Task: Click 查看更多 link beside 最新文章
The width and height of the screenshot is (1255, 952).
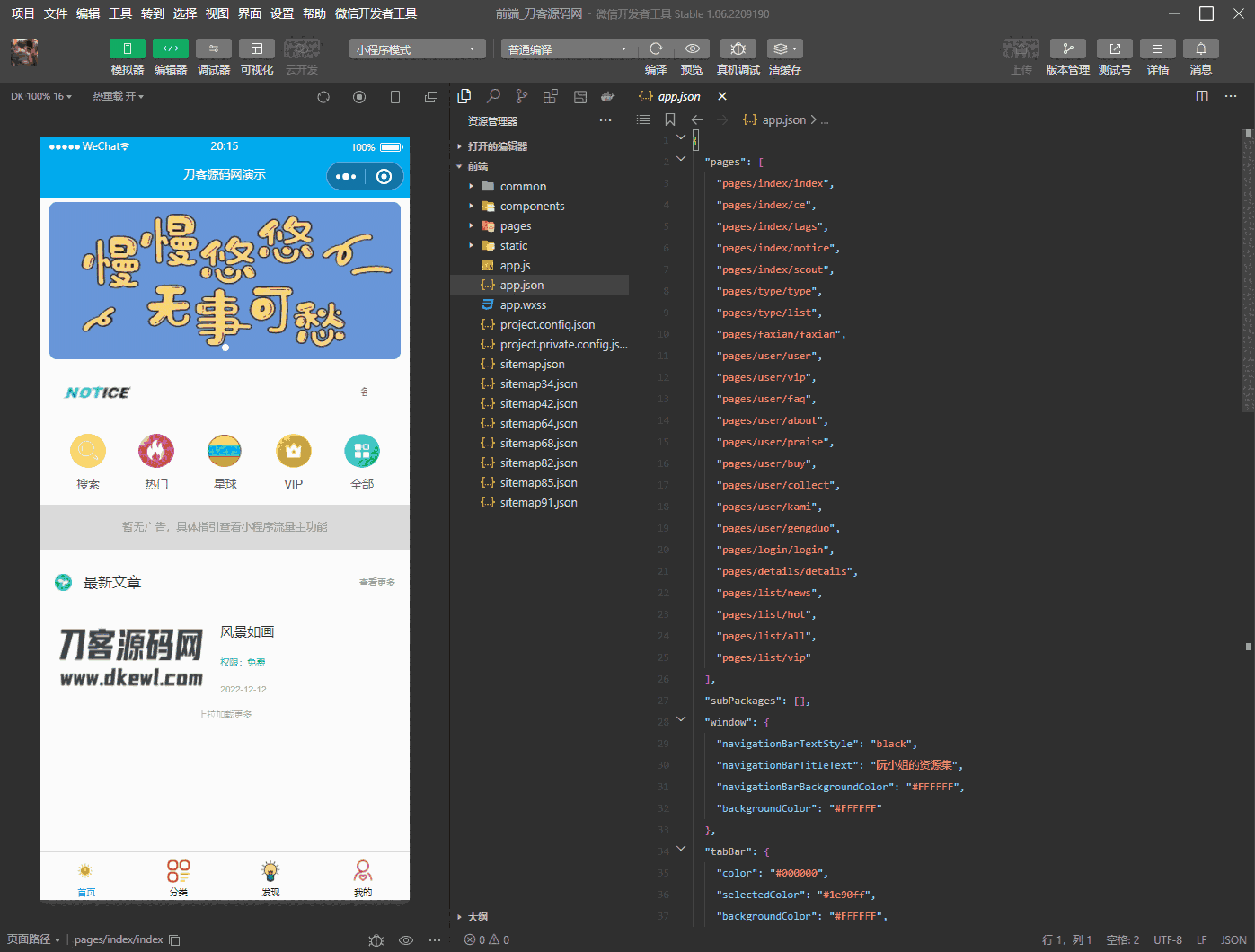Action: [376, 583]
